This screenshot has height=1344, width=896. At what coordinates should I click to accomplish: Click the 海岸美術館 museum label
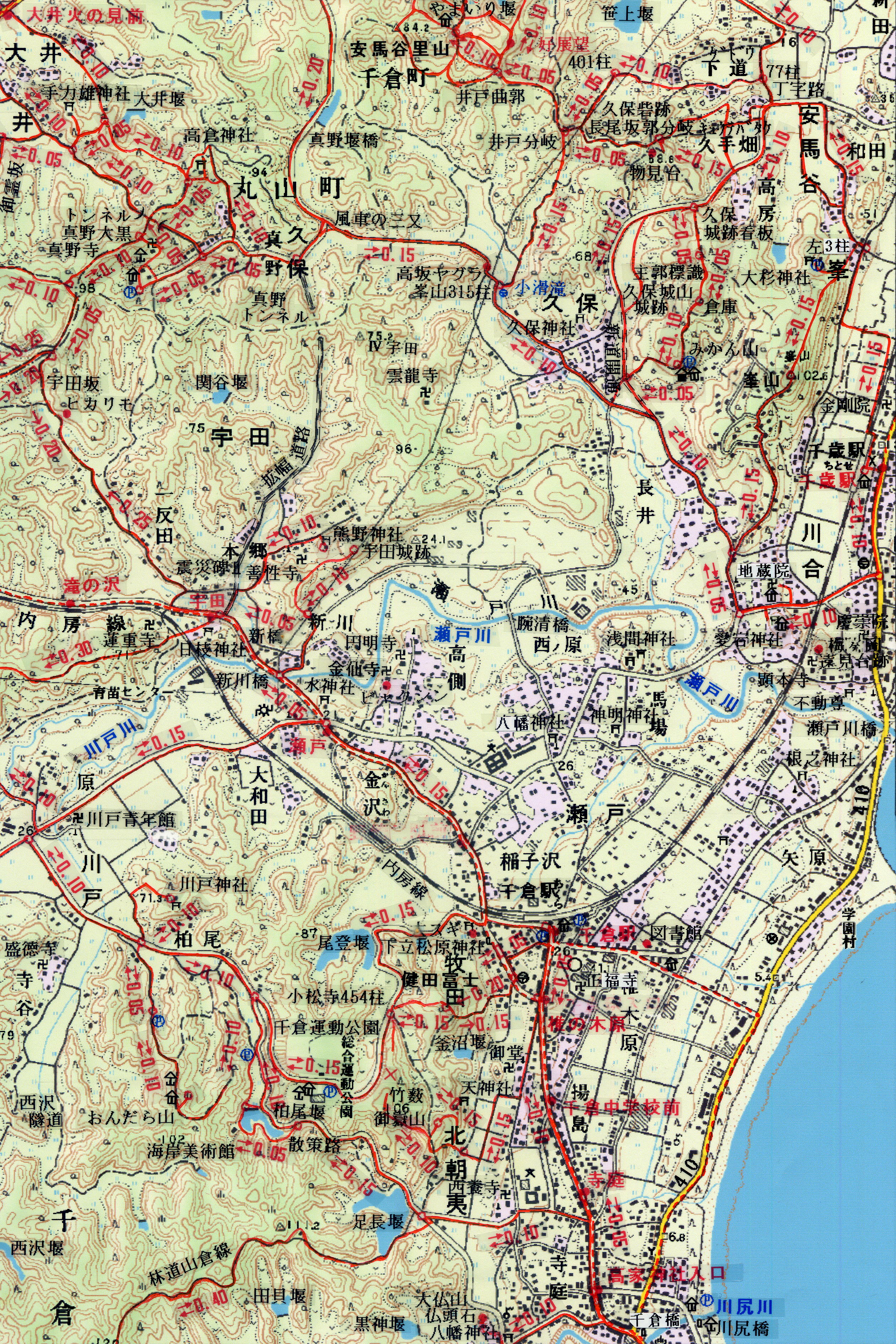191,1151
